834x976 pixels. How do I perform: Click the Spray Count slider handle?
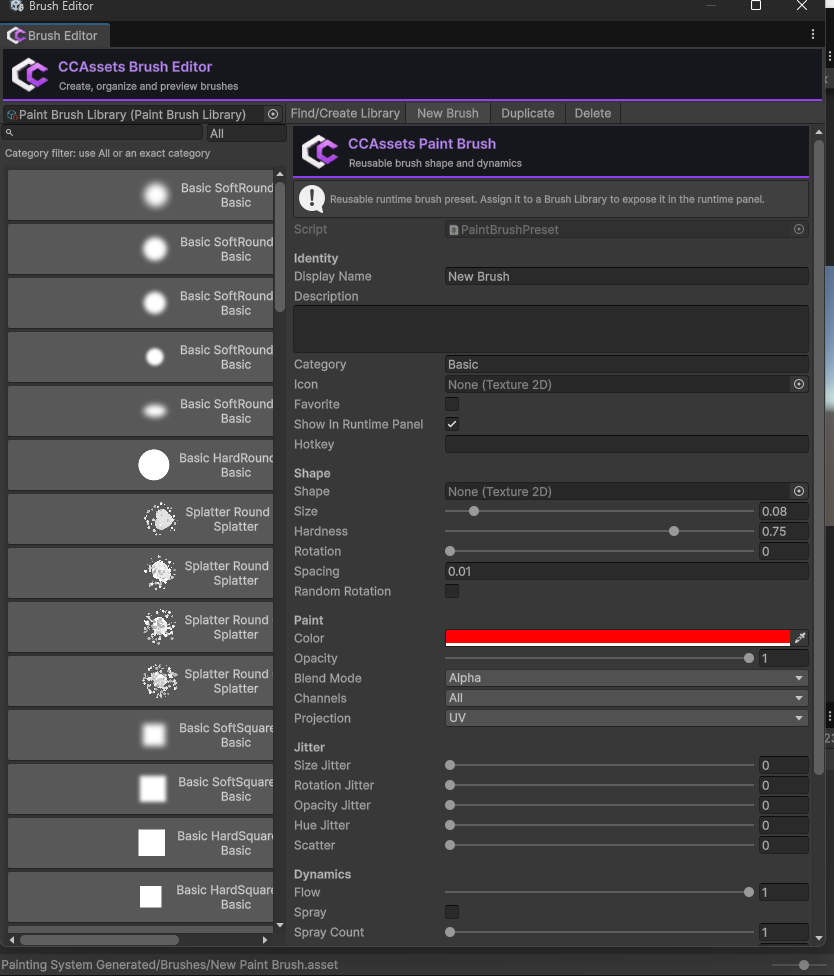(450, 932)
